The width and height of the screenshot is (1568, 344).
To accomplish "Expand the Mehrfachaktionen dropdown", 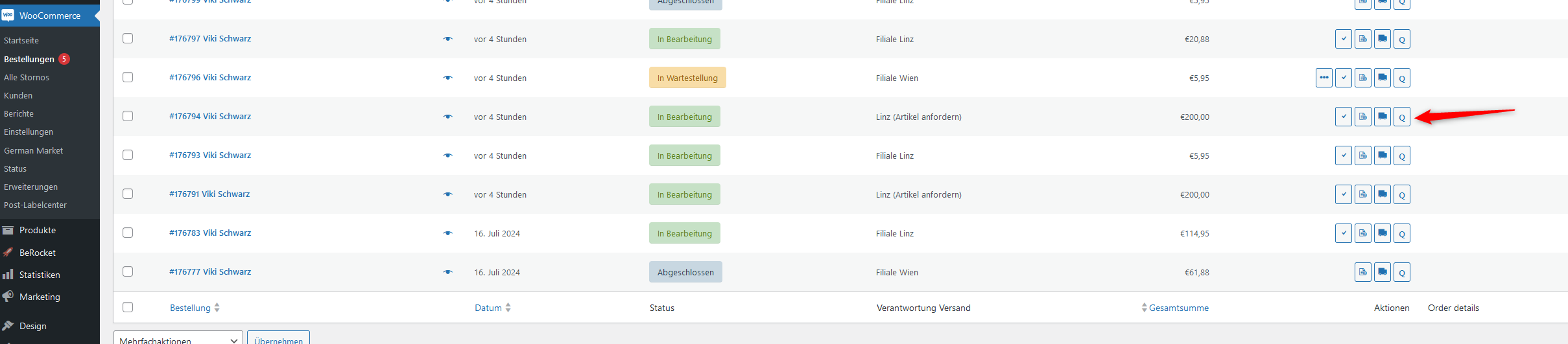I will point(178,338).
